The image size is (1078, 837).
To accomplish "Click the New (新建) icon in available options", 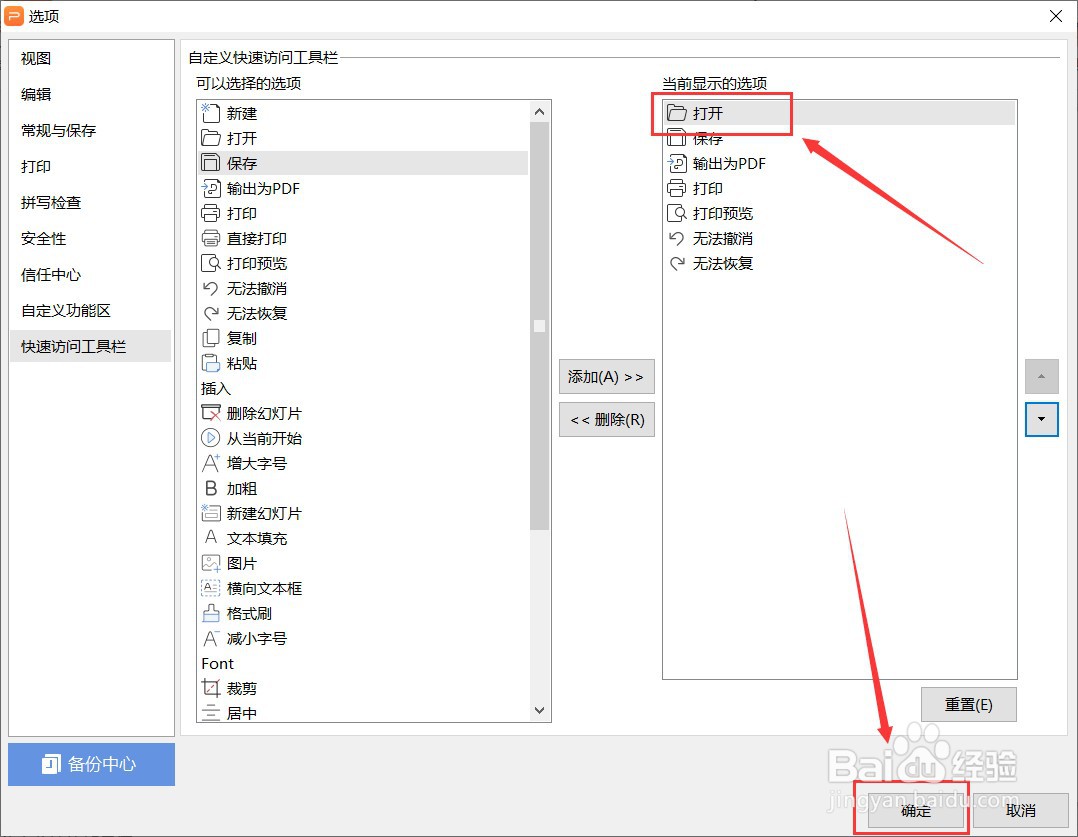I will (x=210, y=113).
